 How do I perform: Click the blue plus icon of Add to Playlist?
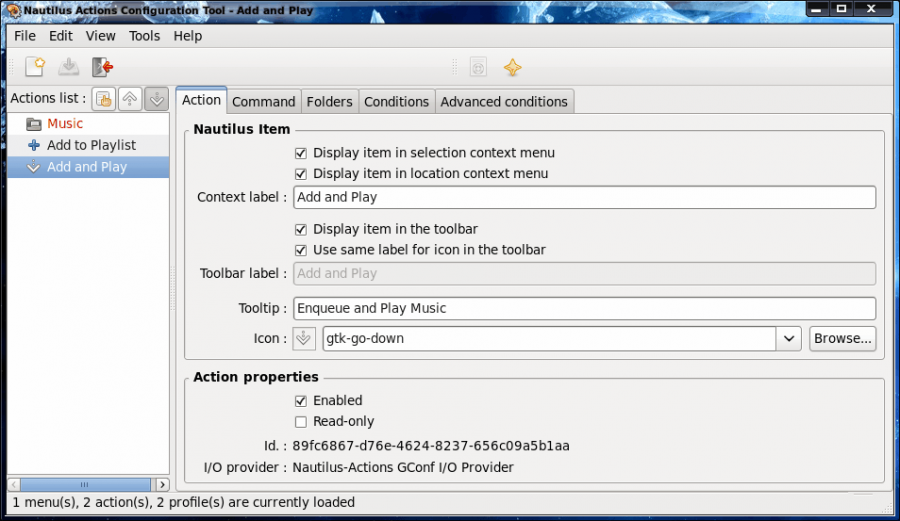point(34,145)
